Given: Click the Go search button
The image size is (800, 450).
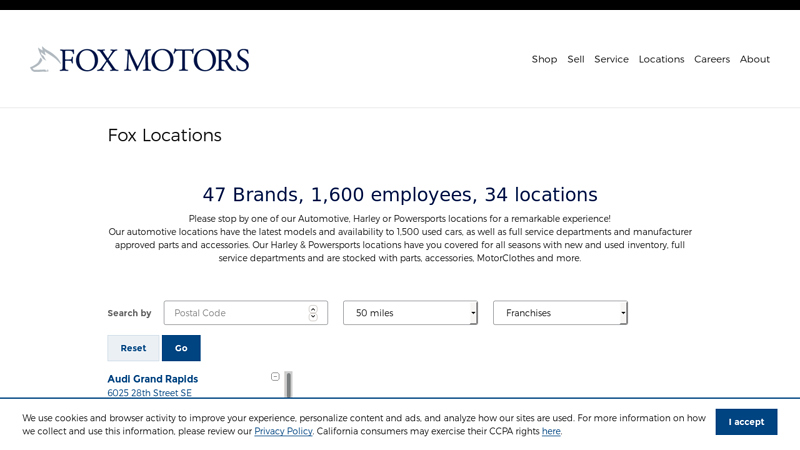Looking at the screenshot, I should (x=181, y=348).
